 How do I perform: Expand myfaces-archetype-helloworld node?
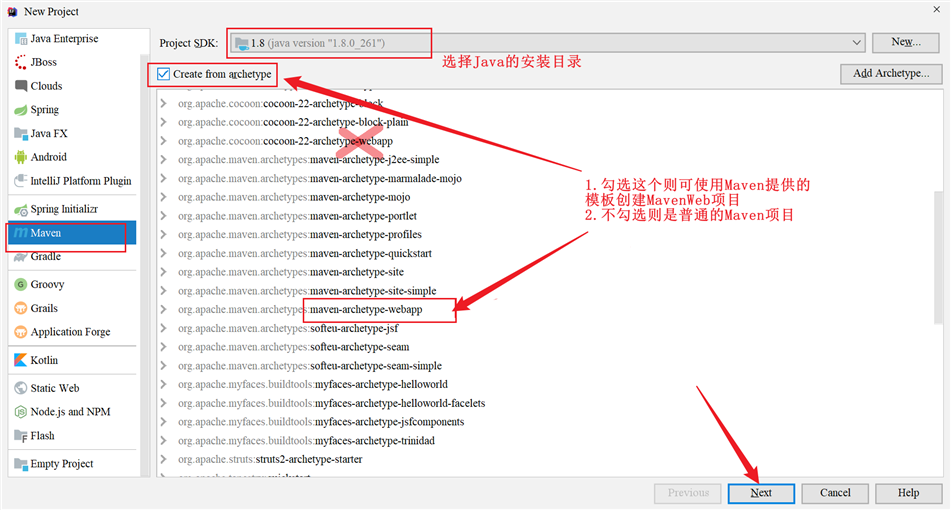tap(163, 384)
